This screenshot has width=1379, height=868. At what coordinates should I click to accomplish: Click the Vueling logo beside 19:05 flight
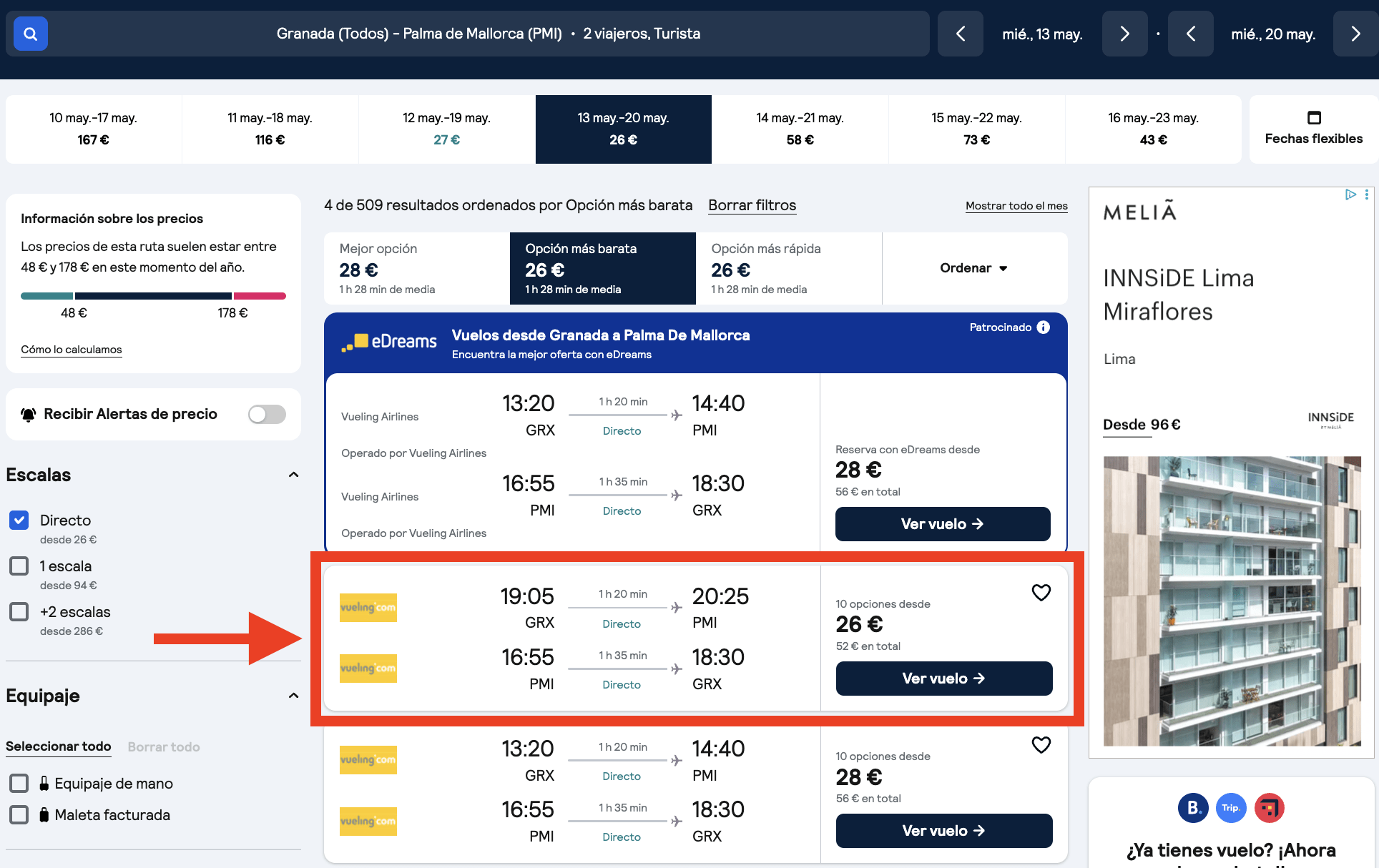(x=368, y=608)
